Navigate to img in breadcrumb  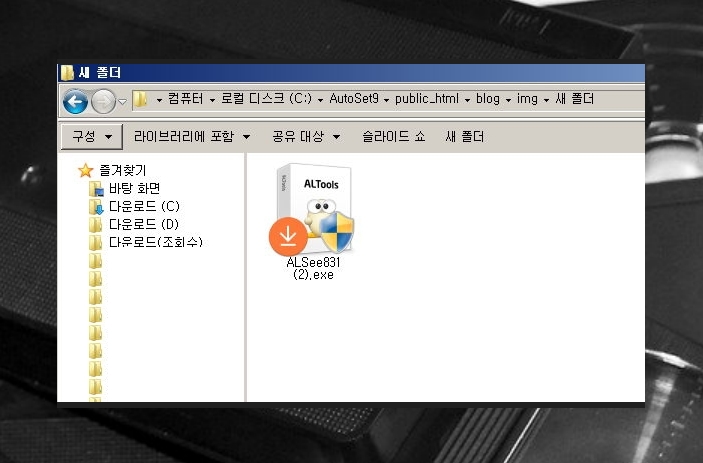tap(527, 99)
